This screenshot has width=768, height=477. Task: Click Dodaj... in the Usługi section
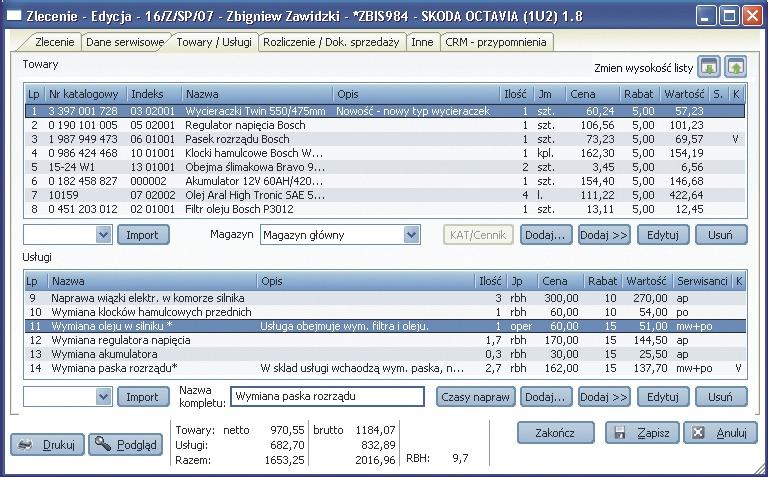546,397
